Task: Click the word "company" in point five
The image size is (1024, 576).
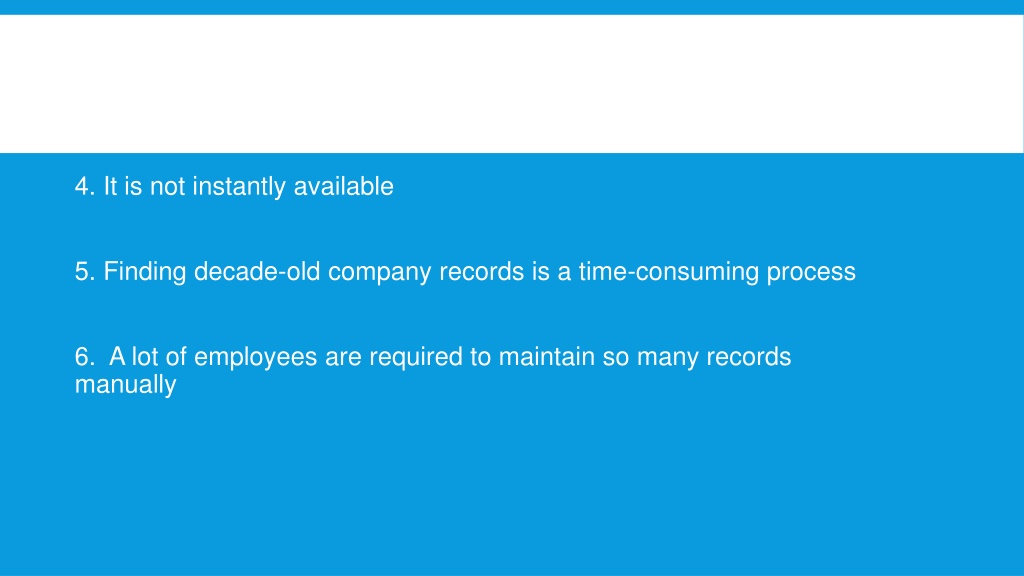Action: point(379,272)
